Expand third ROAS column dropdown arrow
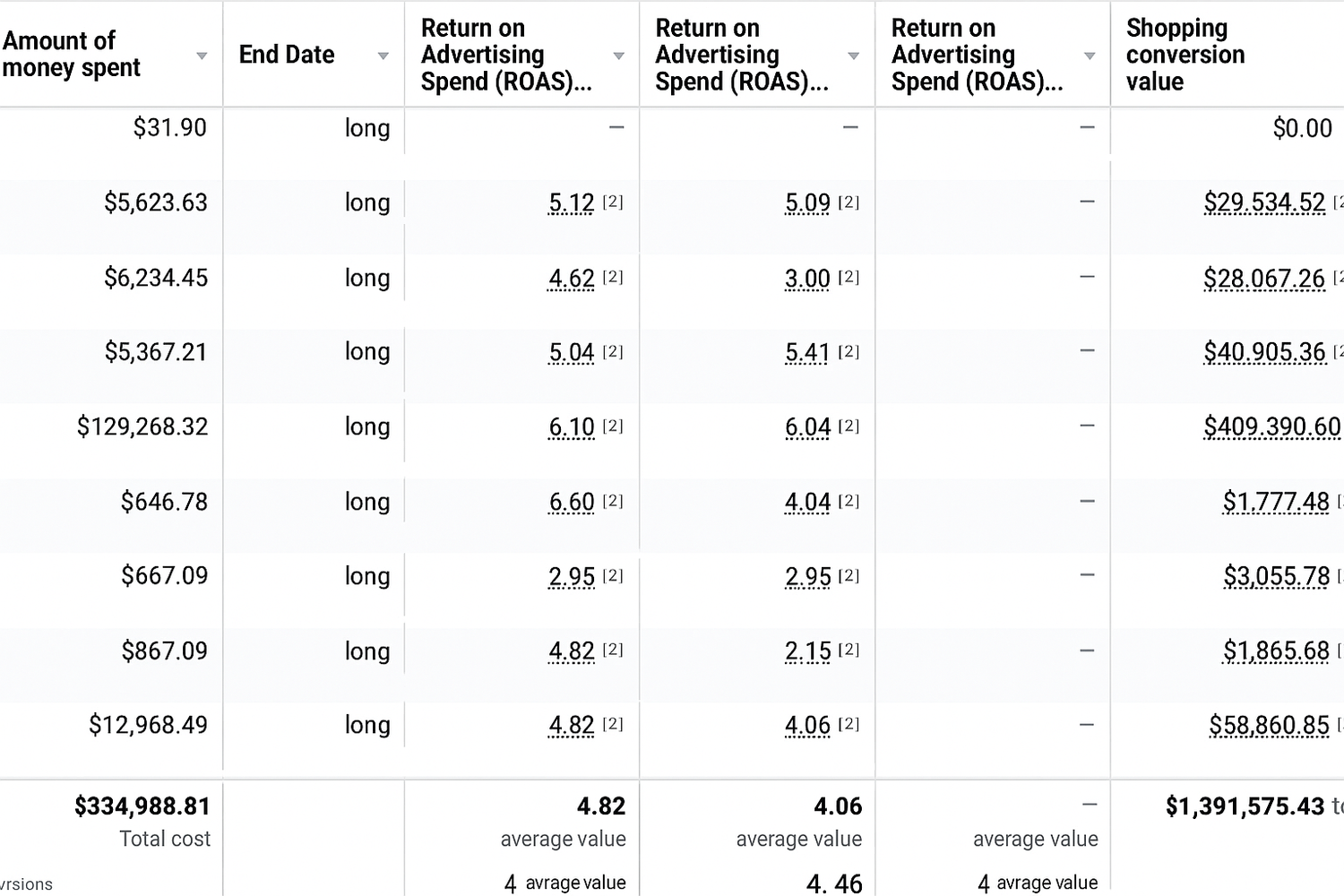 [x=1090, y=56]
